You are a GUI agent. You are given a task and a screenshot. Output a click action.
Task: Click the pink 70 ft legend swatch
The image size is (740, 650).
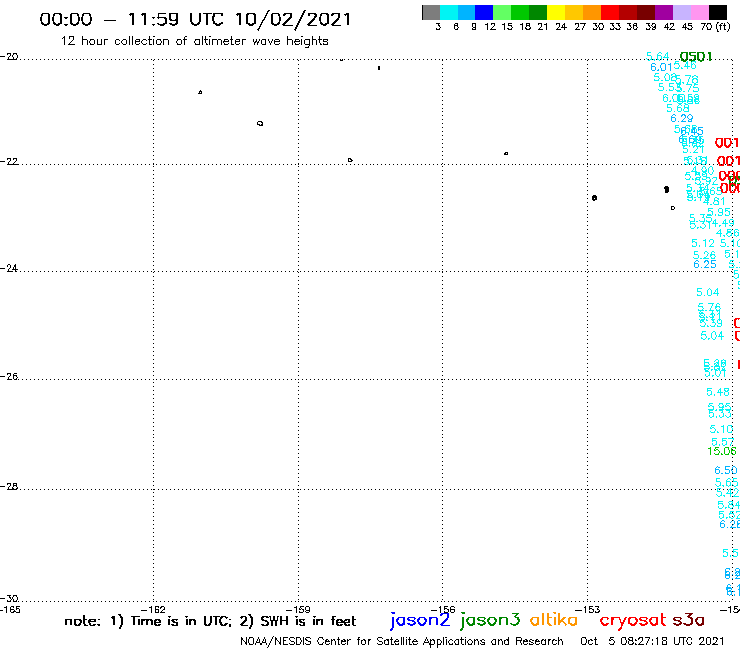click(699, 12)
